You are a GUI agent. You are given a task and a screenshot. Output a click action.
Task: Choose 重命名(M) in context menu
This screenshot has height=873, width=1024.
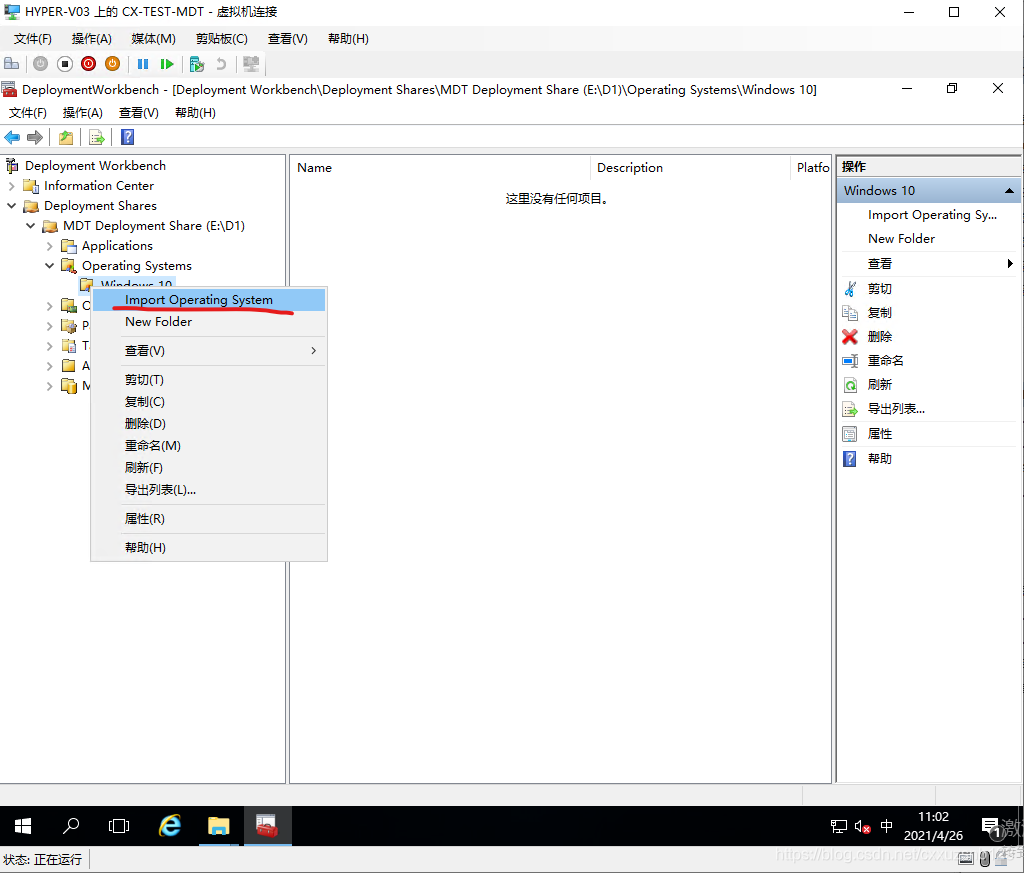209,445
